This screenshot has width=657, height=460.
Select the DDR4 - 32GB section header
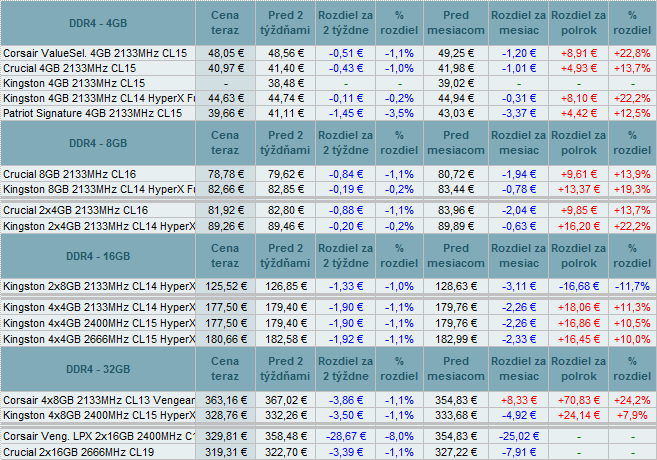[98, 369]
